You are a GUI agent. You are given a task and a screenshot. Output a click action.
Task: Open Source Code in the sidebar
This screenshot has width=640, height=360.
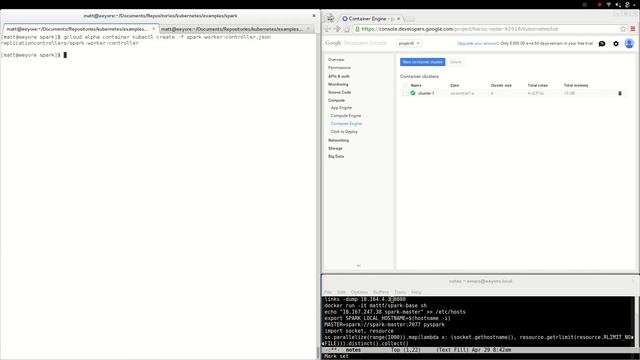click(340, 93)
